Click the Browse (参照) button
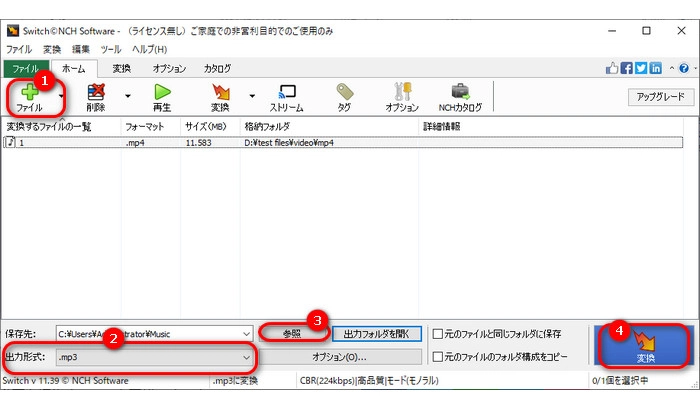This screenshot has width=700, height=407. click(x=292, y=333)
